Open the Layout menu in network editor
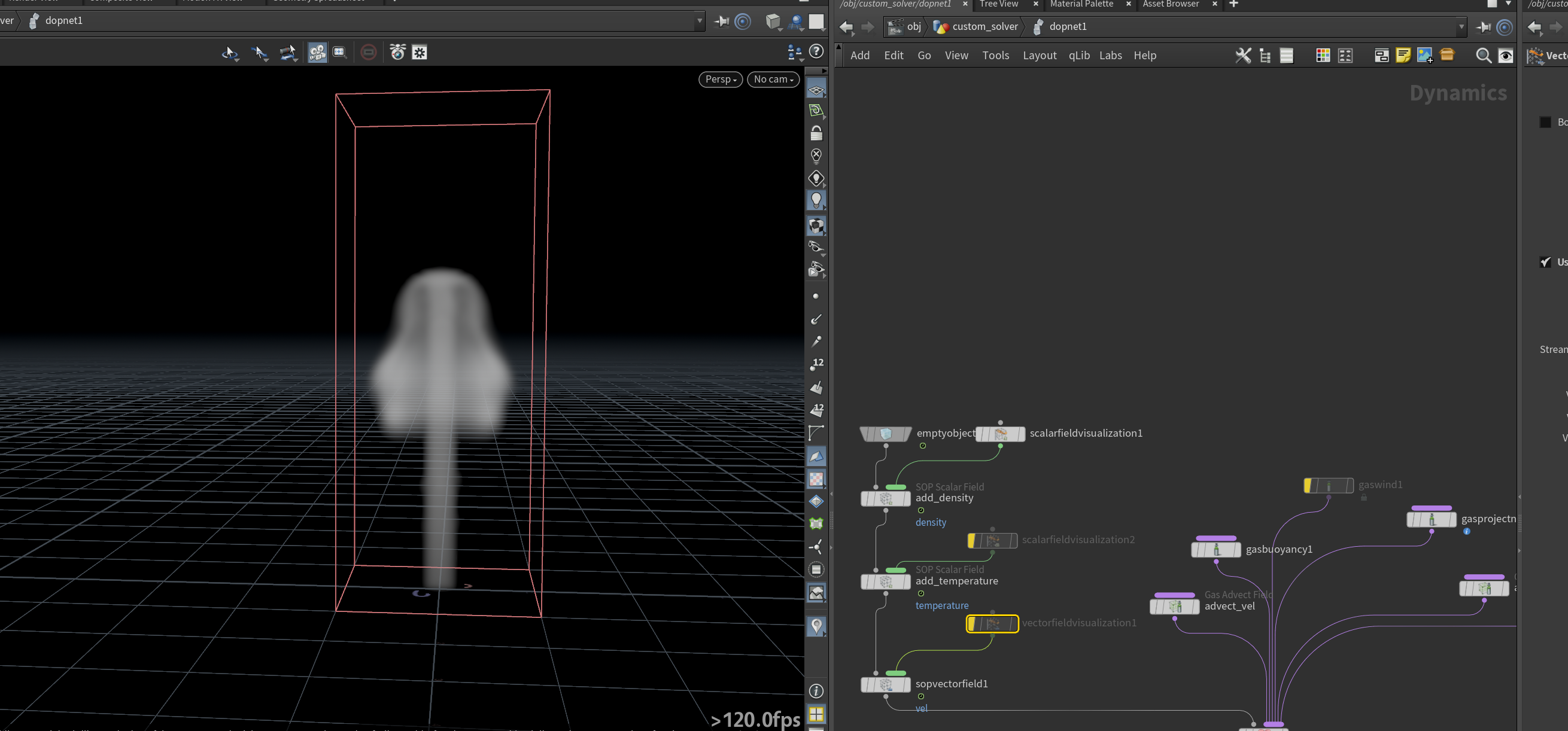This screenshot has height=731, width=1568. [x=1039, y=56]
